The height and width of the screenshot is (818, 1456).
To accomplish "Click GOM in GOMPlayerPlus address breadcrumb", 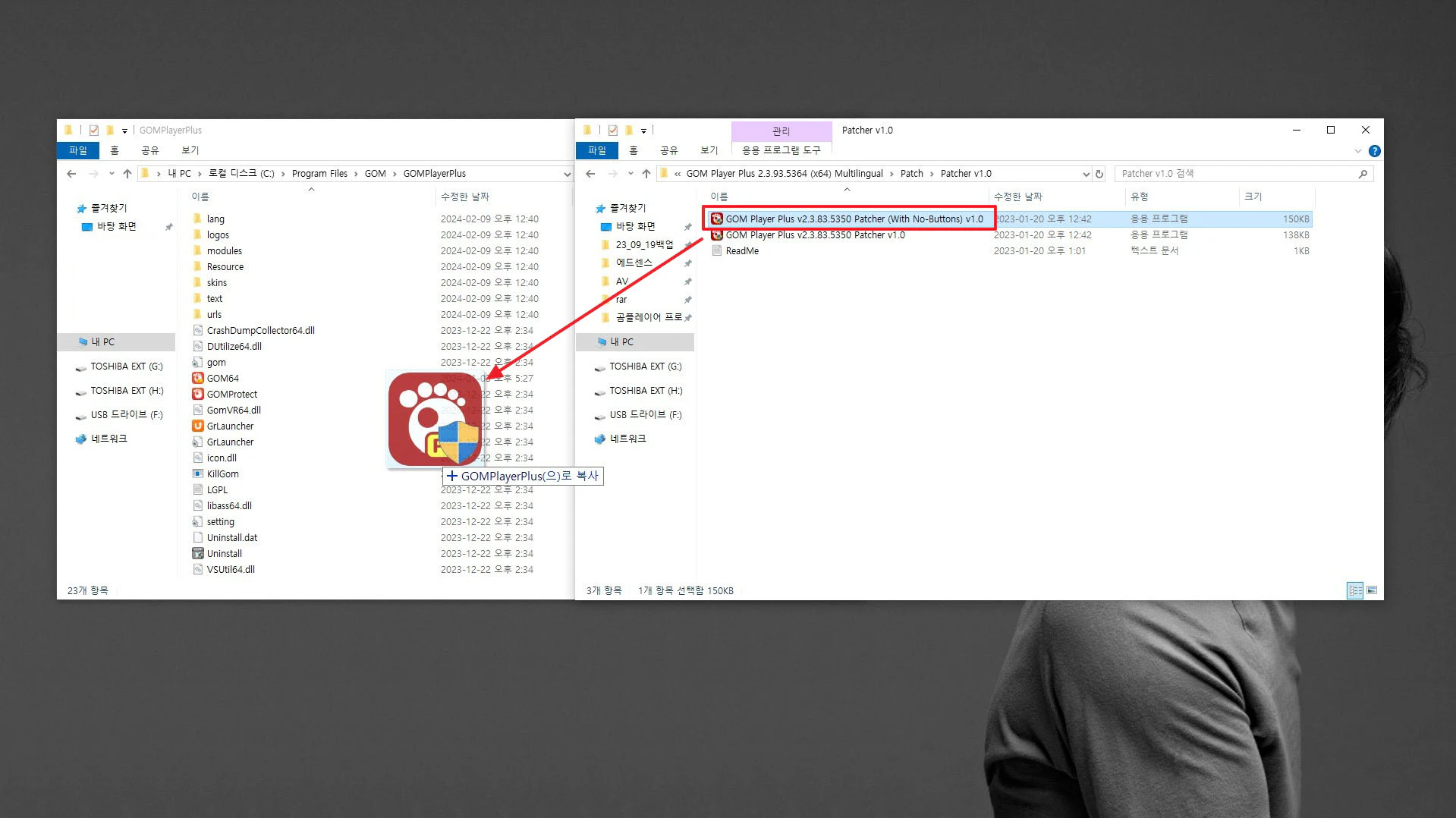I will coord(376,174).
